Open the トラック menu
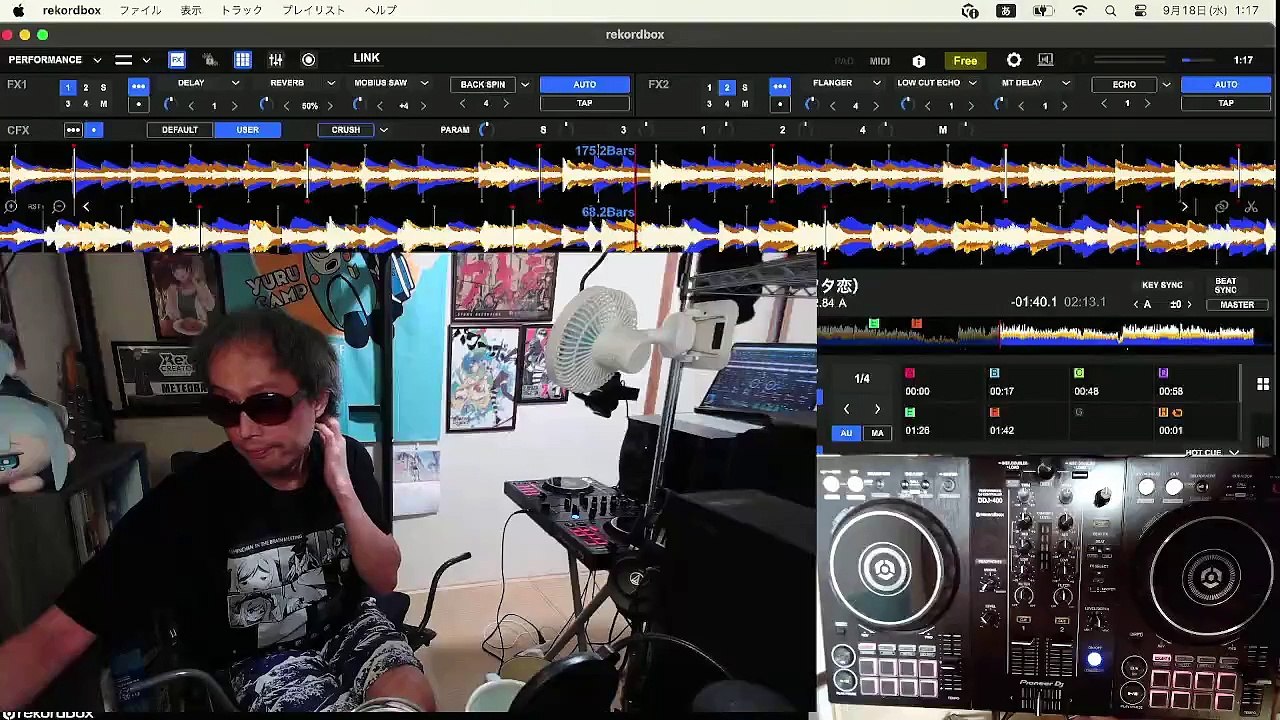 coord(241,10)
